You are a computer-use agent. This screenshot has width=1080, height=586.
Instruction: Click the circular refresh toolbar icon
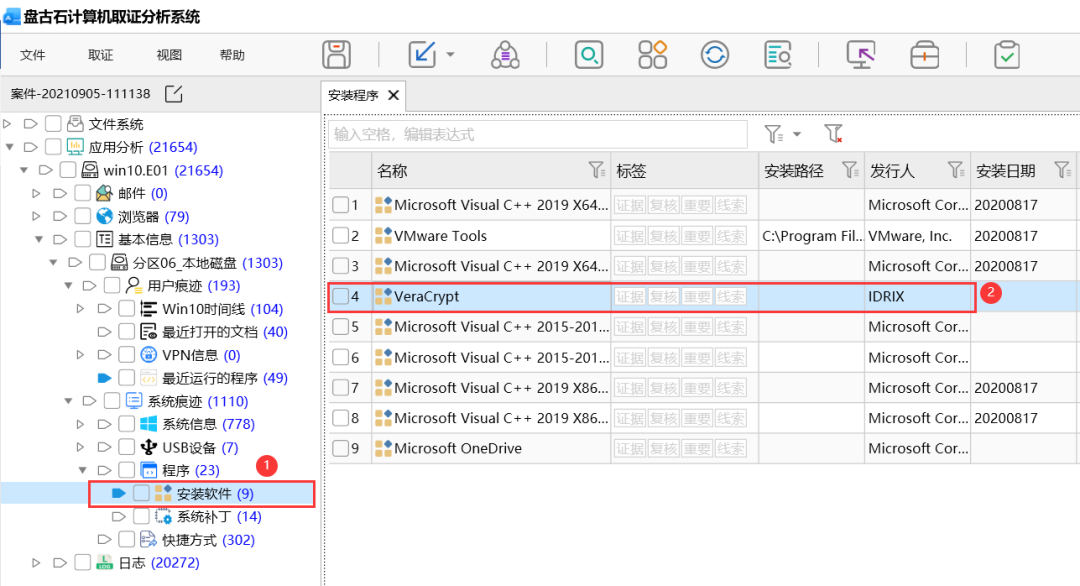click(x=715, y=54)
